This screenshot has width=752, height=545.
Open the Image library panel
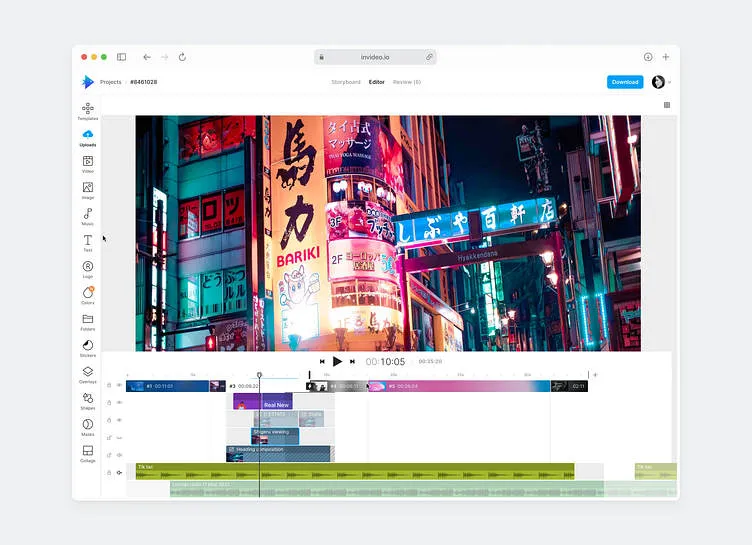pos(88,190)
